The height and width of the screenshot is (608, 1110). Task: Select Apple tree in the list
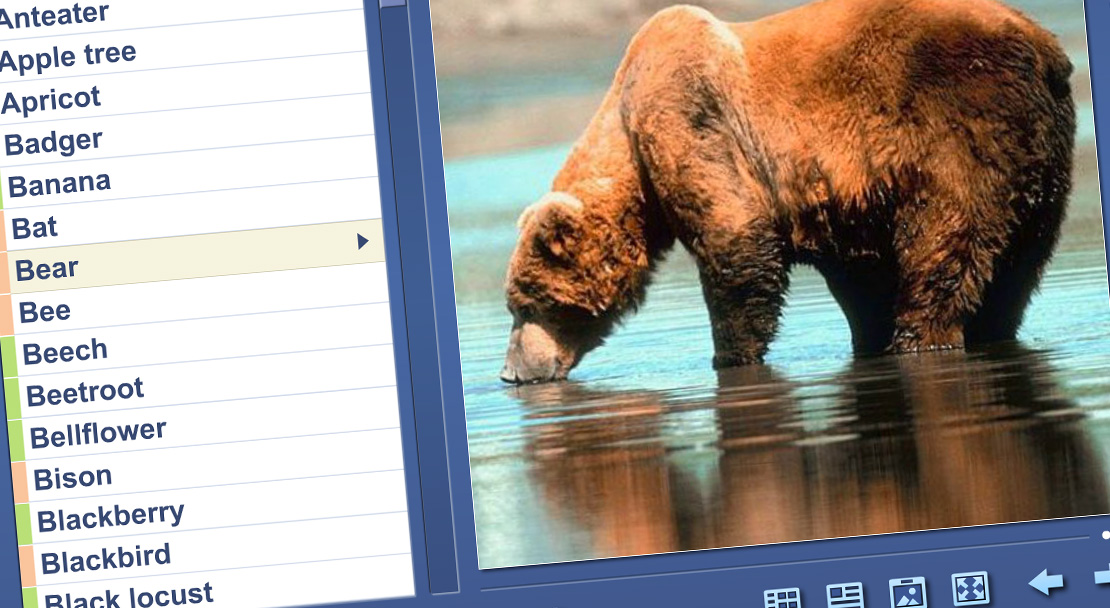[68, 57]
